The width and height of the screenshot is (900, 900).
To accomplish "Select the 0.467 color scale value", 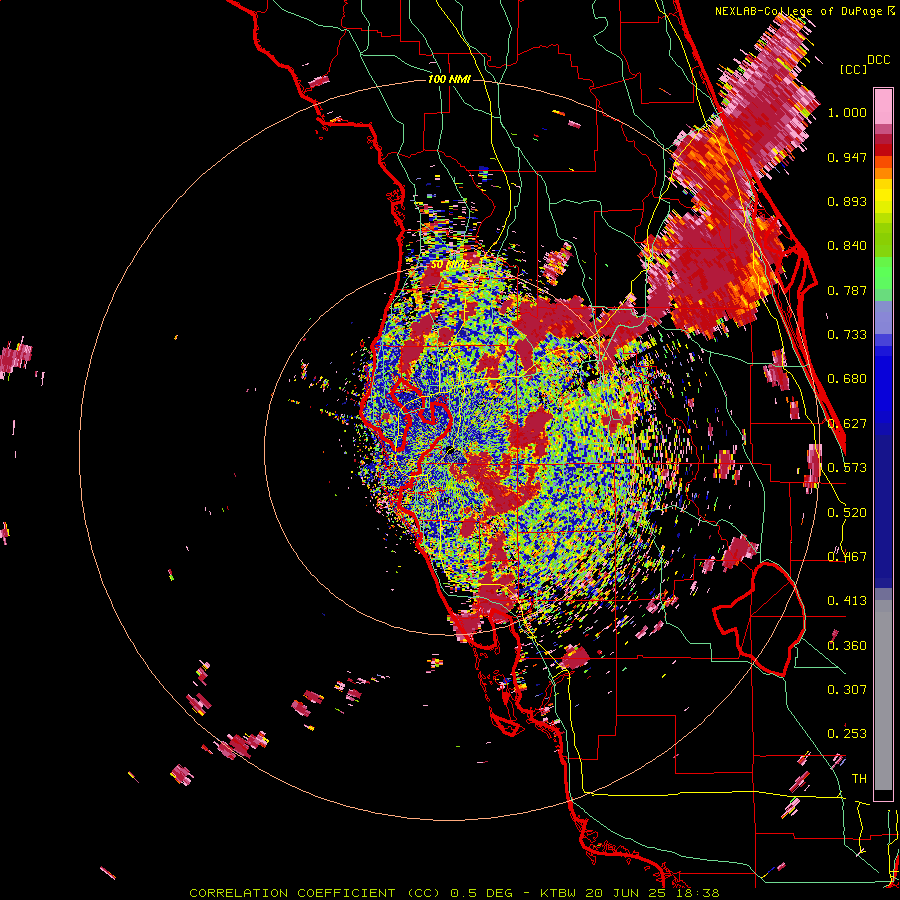I will click(x=847, y=557).
